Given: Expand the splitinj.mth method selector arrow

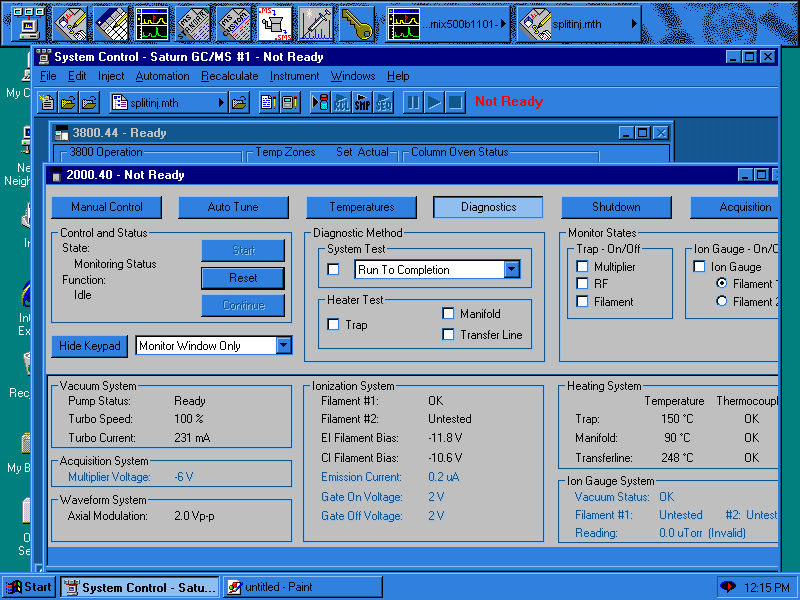Looking at the screenshot, I should [221, 103].
